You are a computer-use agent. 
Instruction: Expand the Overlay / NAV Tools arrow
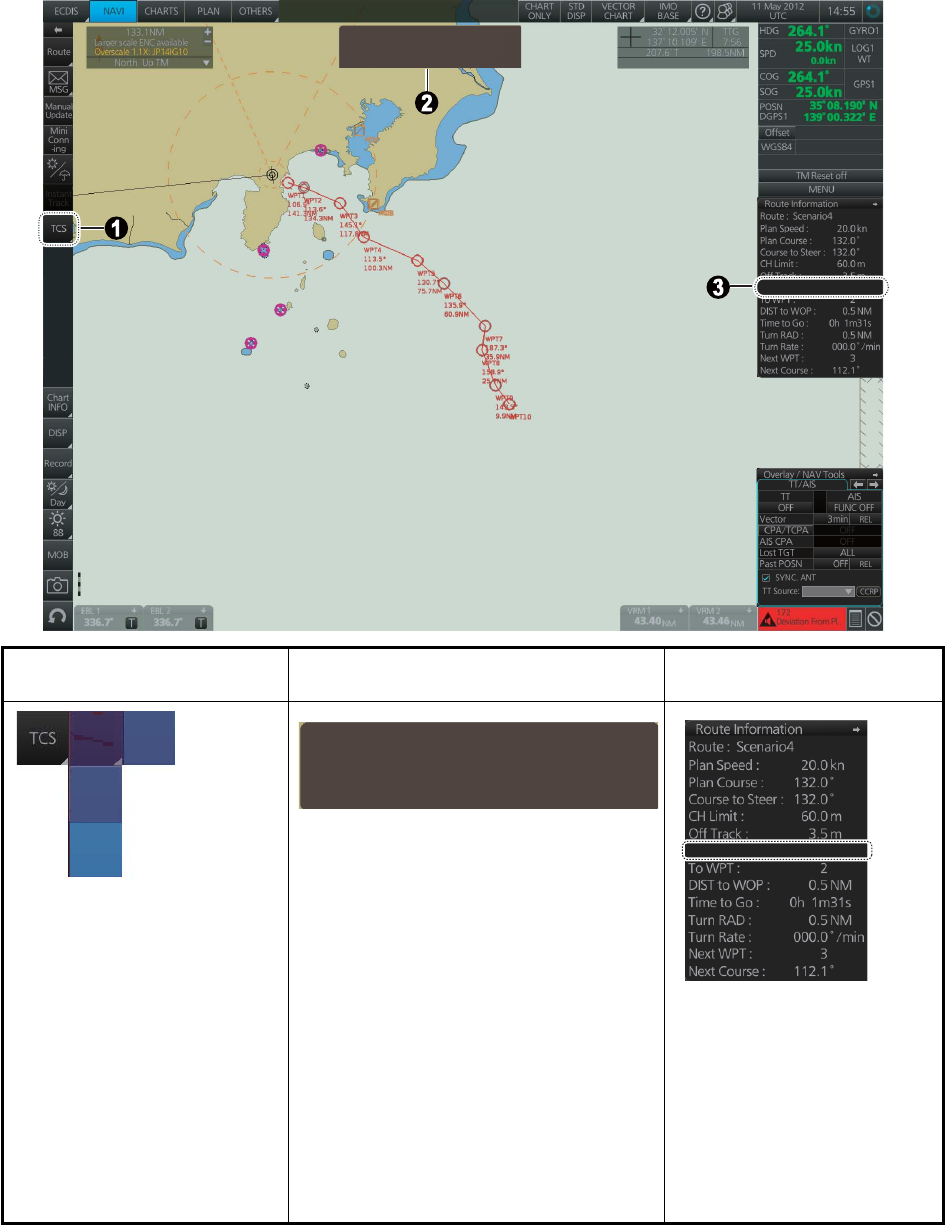873,475
